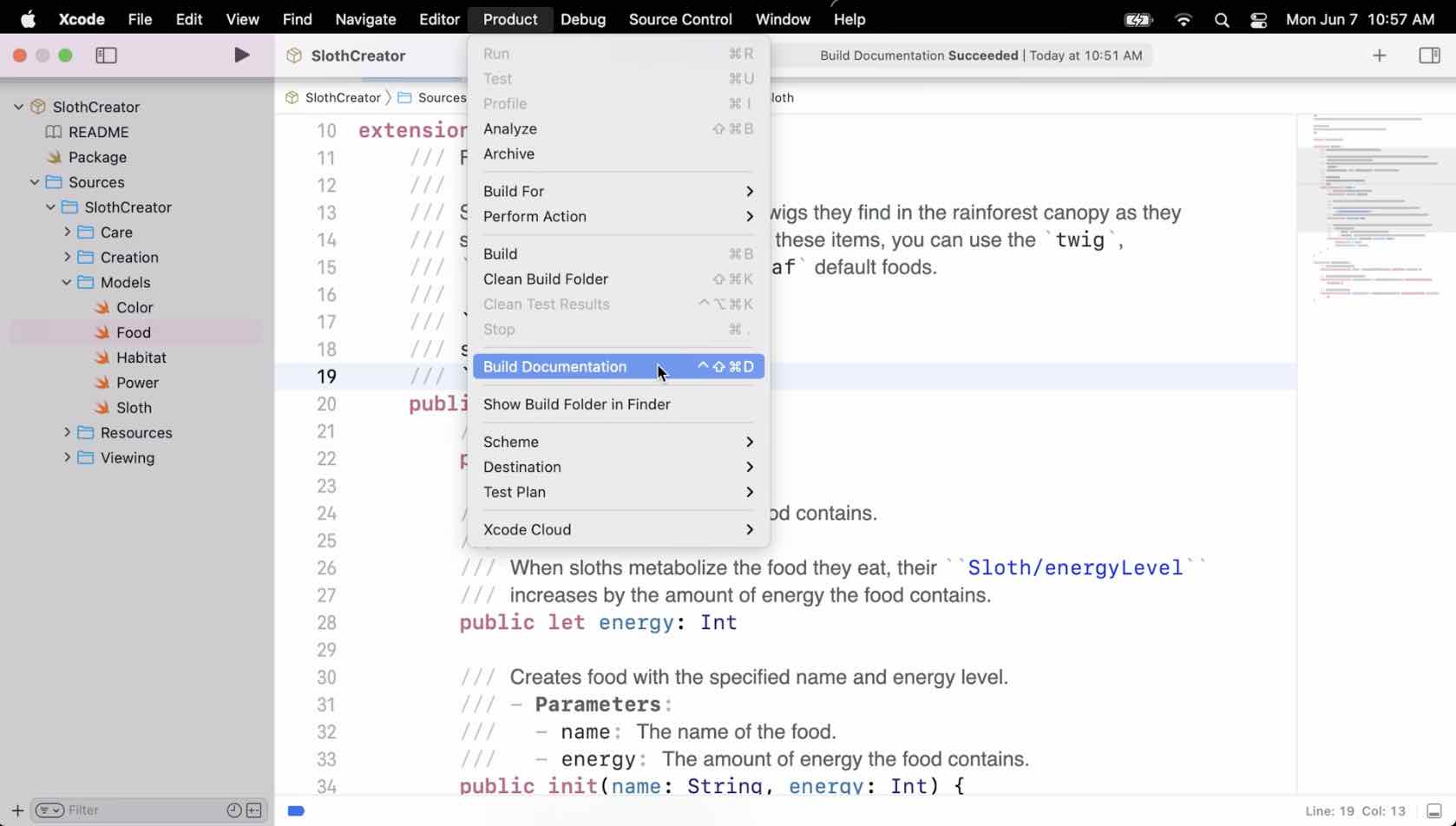The height and width of the screenshot is (826, 1456).
Task: Collapse the SlothCreator root project
Action: (18, 107)
